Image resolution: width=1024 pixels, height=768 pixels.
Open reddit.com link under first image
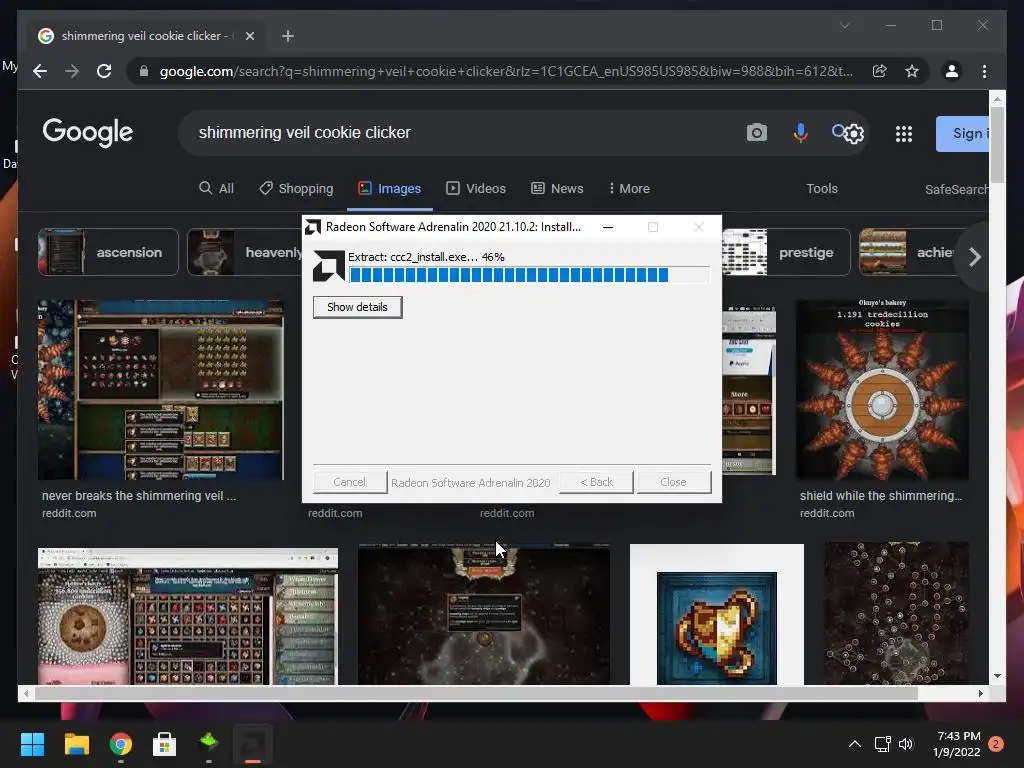coord(69,513)
